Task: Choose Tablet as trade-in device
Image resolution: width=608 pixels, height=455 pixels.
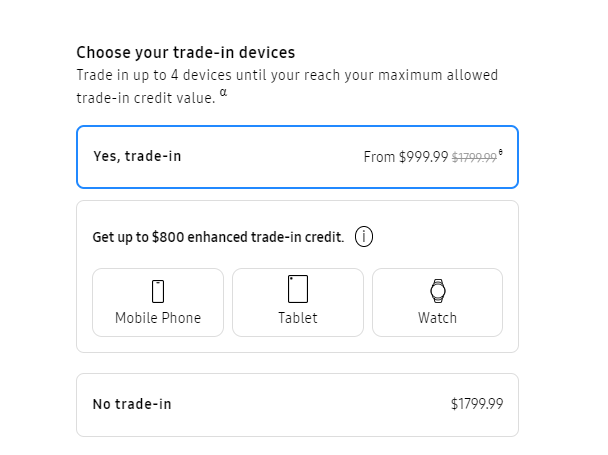Action: tap(298, 303)
